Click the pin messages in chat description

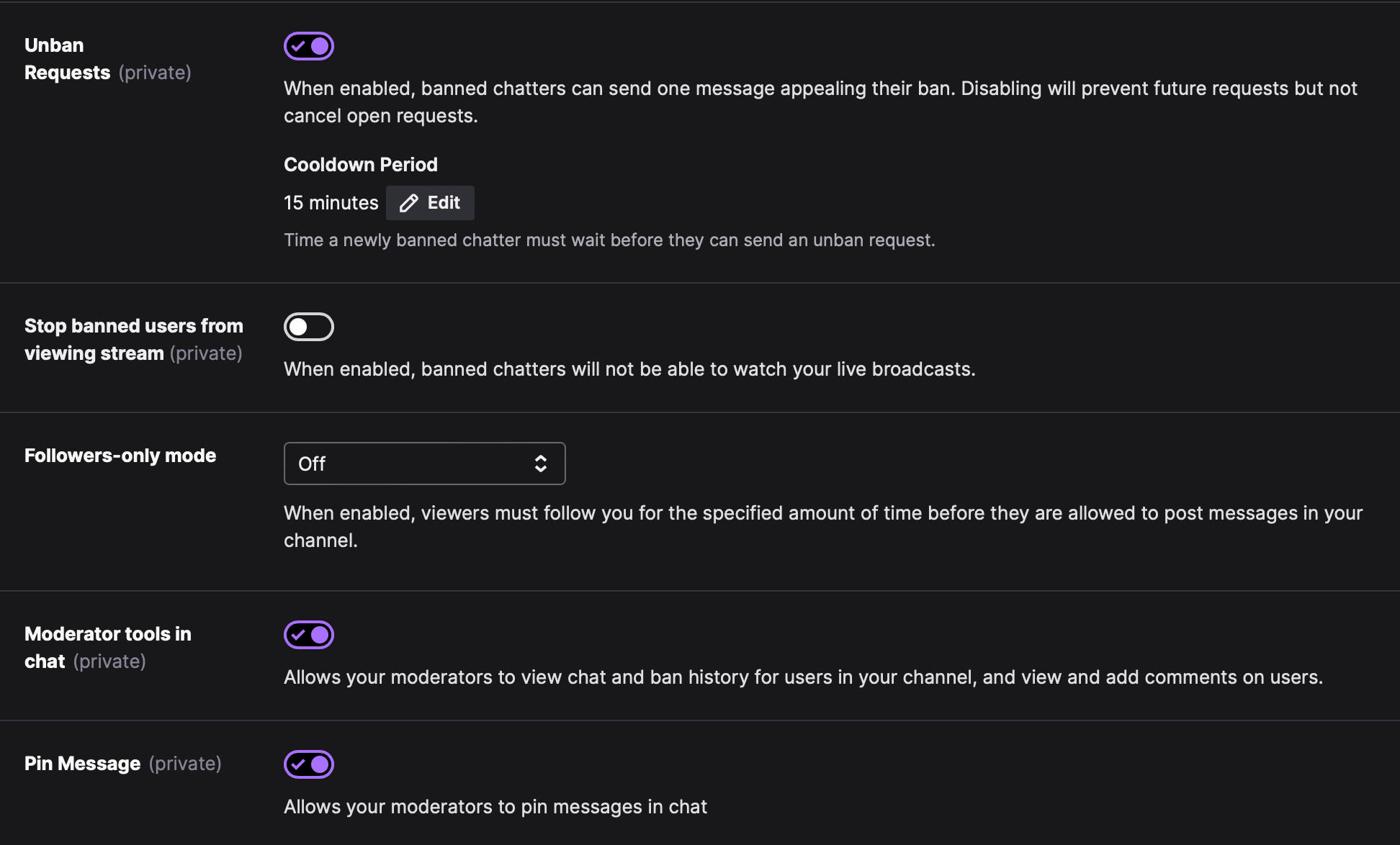495,807
